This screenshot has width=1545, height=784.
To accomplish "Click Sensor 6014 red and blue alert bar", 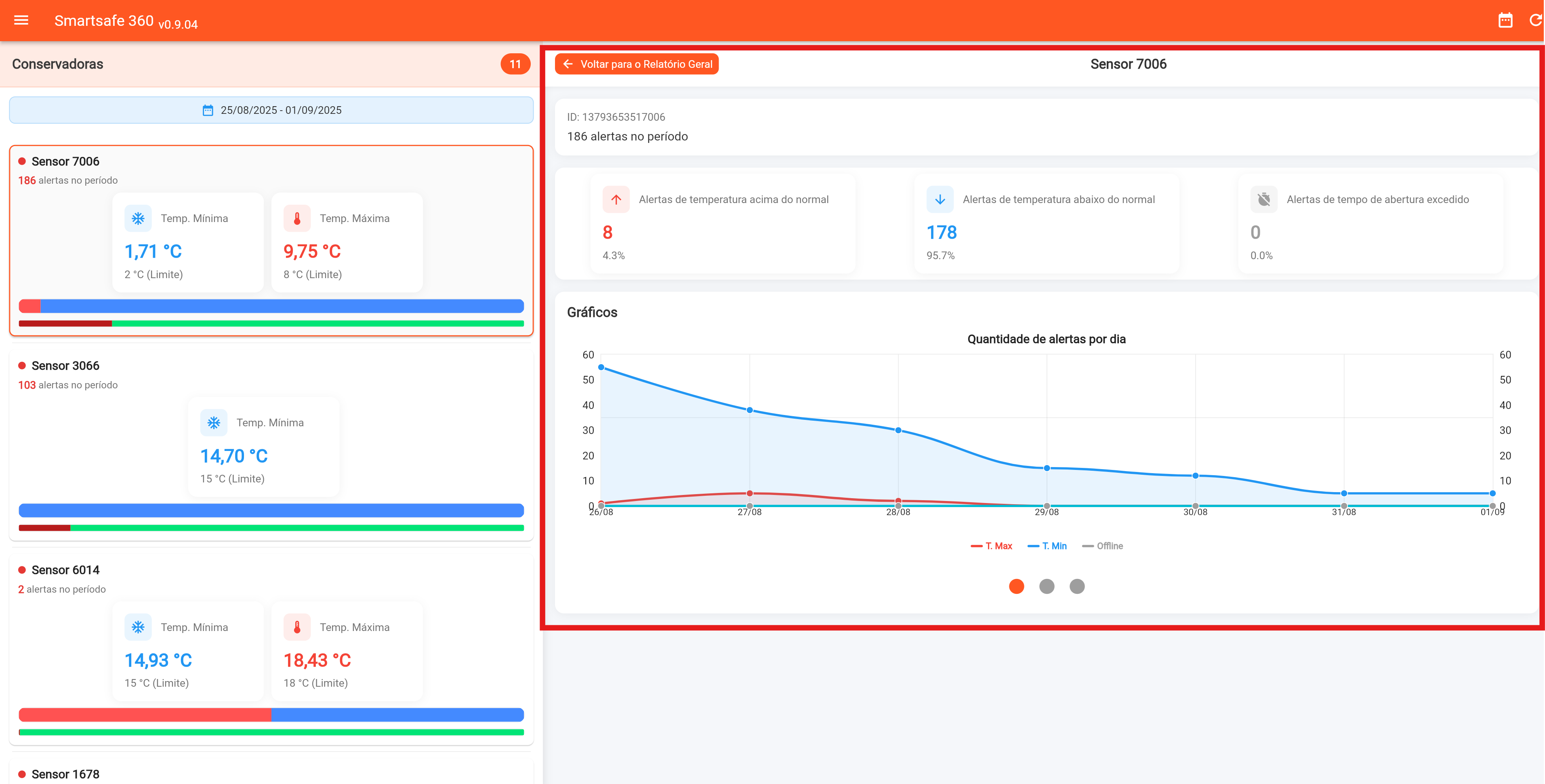I will (x=271, y=715).
